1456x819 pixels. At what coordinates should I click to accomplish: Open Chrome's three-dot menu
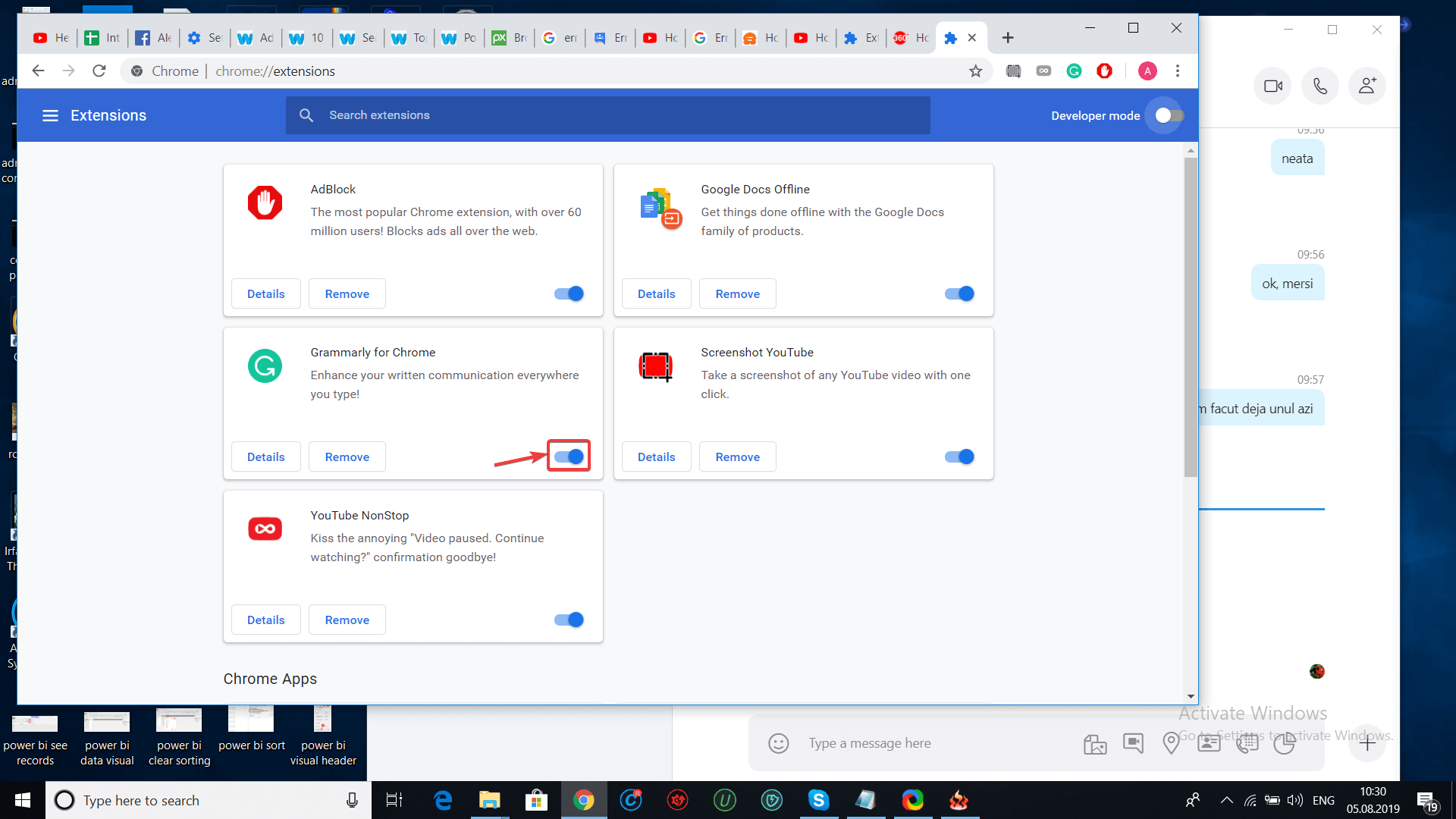[x=1177, y=71]
